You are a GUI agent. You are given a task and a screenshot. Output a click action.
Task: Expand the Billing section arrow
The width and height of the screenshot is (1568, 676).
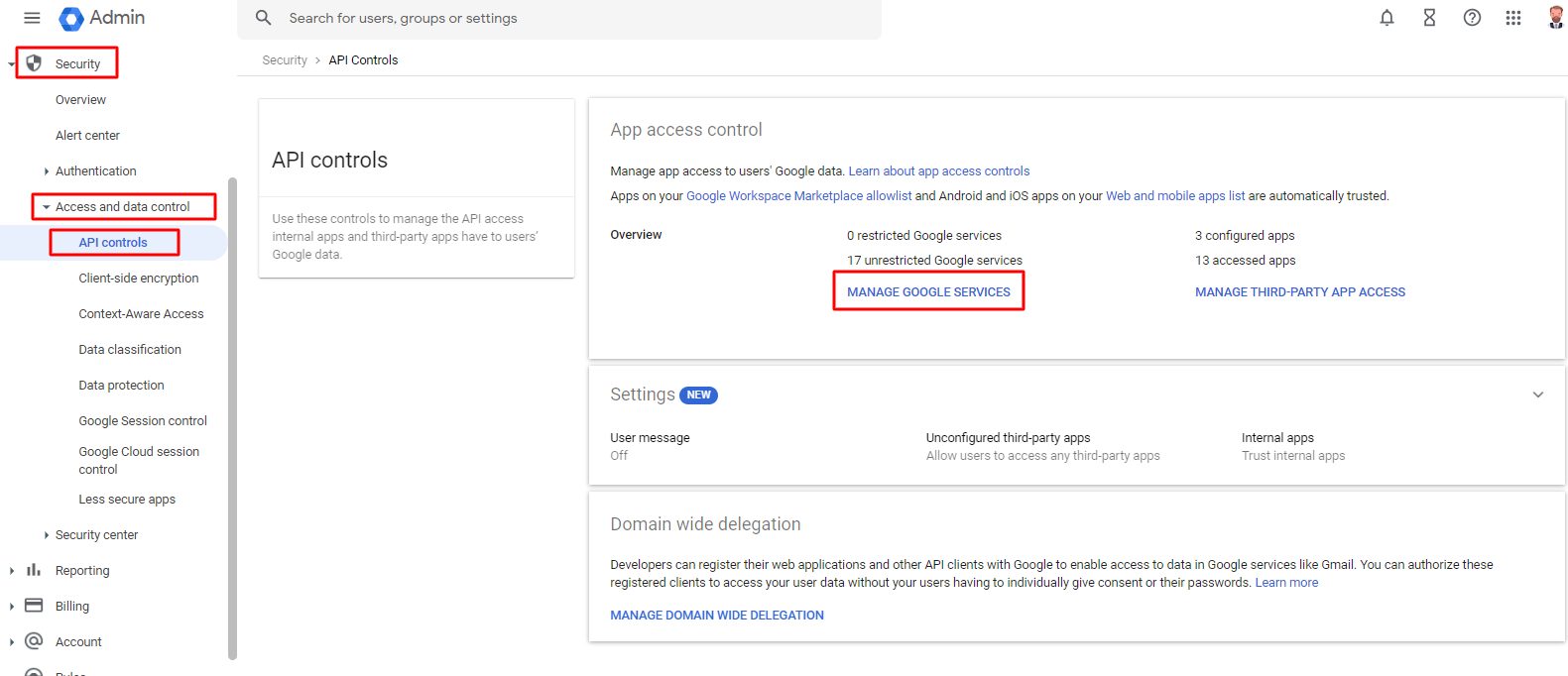pos(11,607)
